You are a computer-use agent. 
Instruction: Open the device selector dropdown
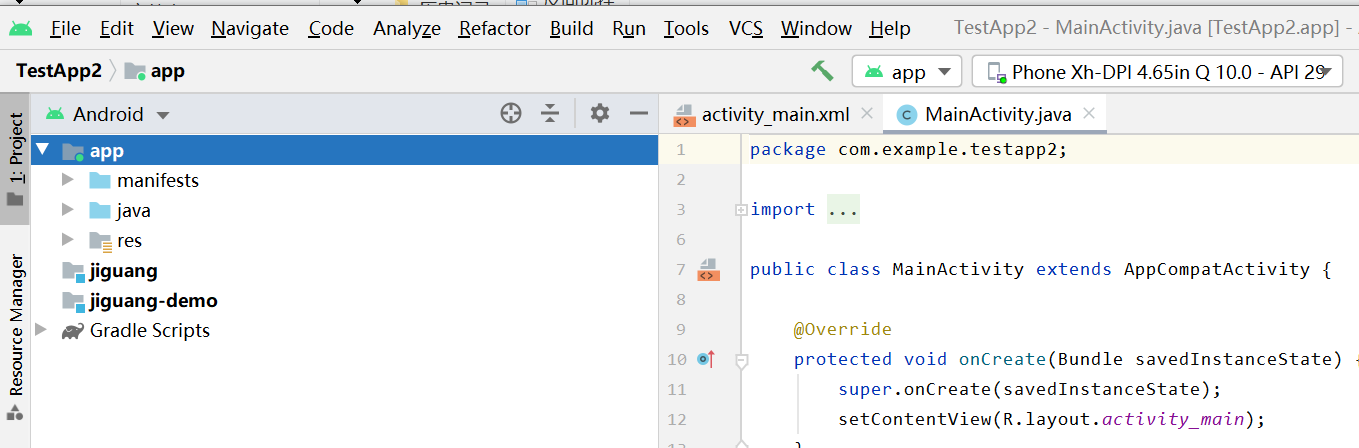(x=1157, y=72)
